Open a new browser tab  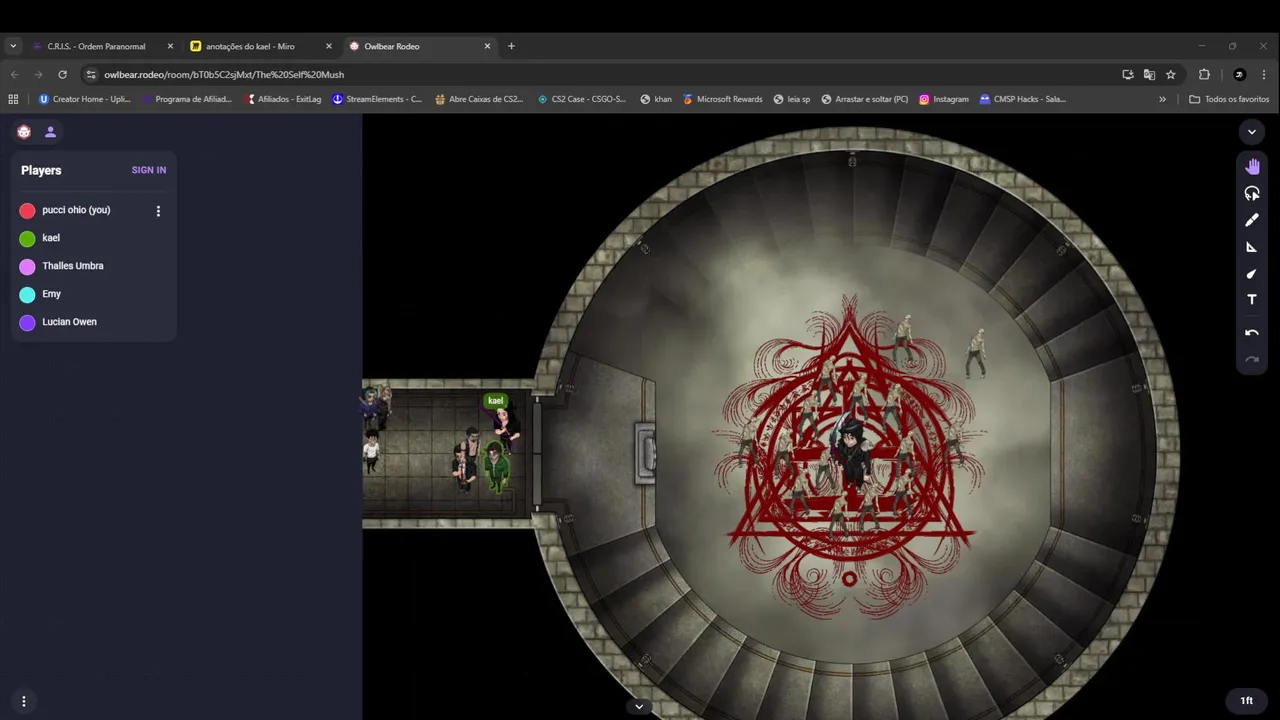(x=511, y=46)
